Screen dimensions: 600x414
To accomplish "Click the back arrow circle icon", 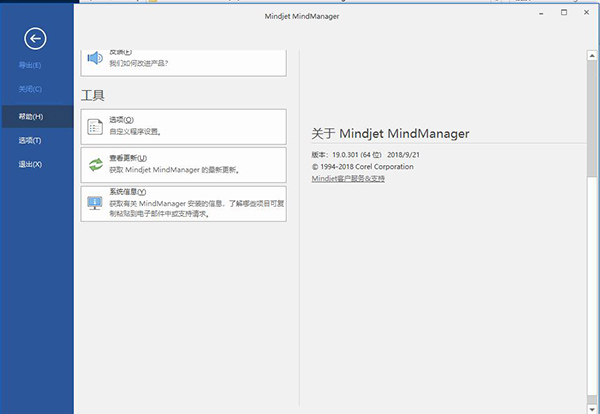I will coord(36,39).
